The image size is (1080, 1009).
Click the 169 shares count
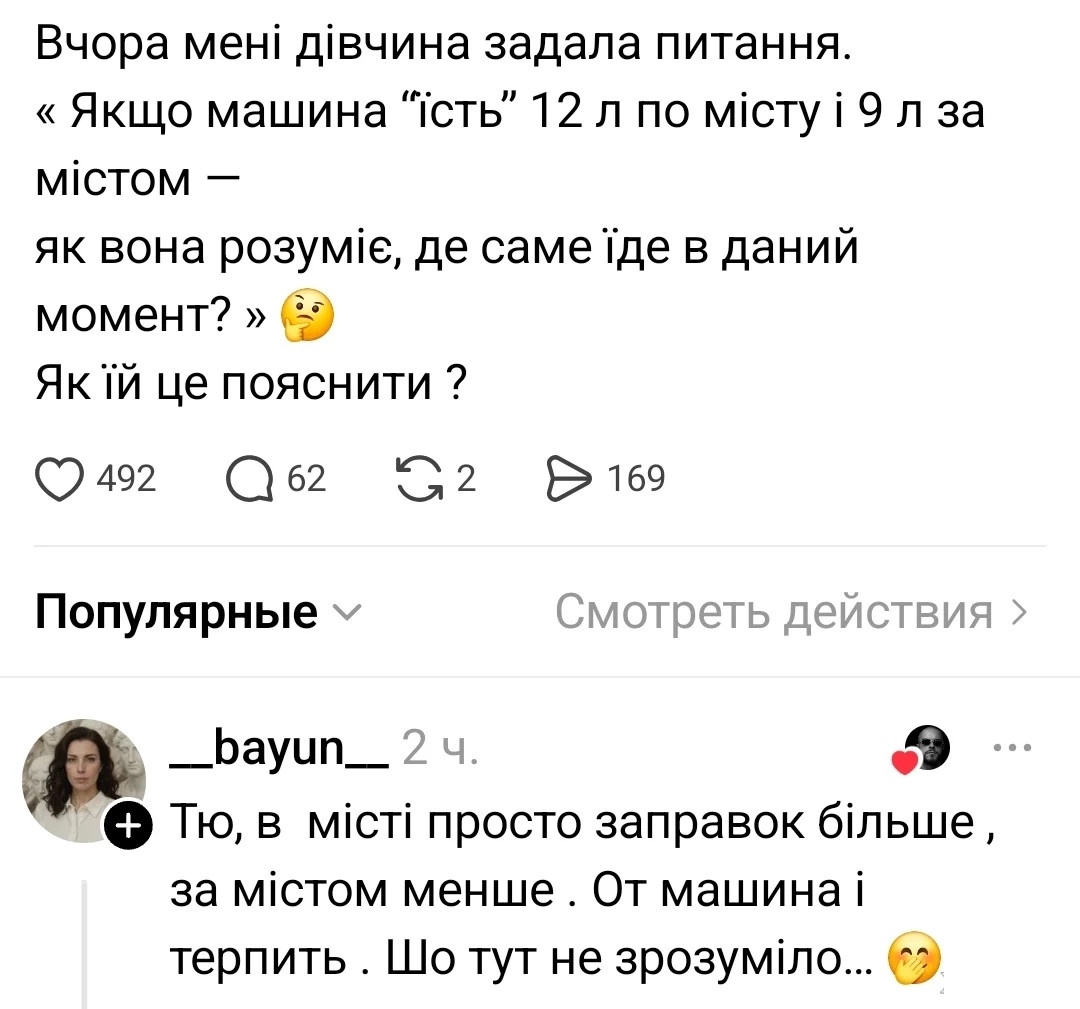pos(637,480)
